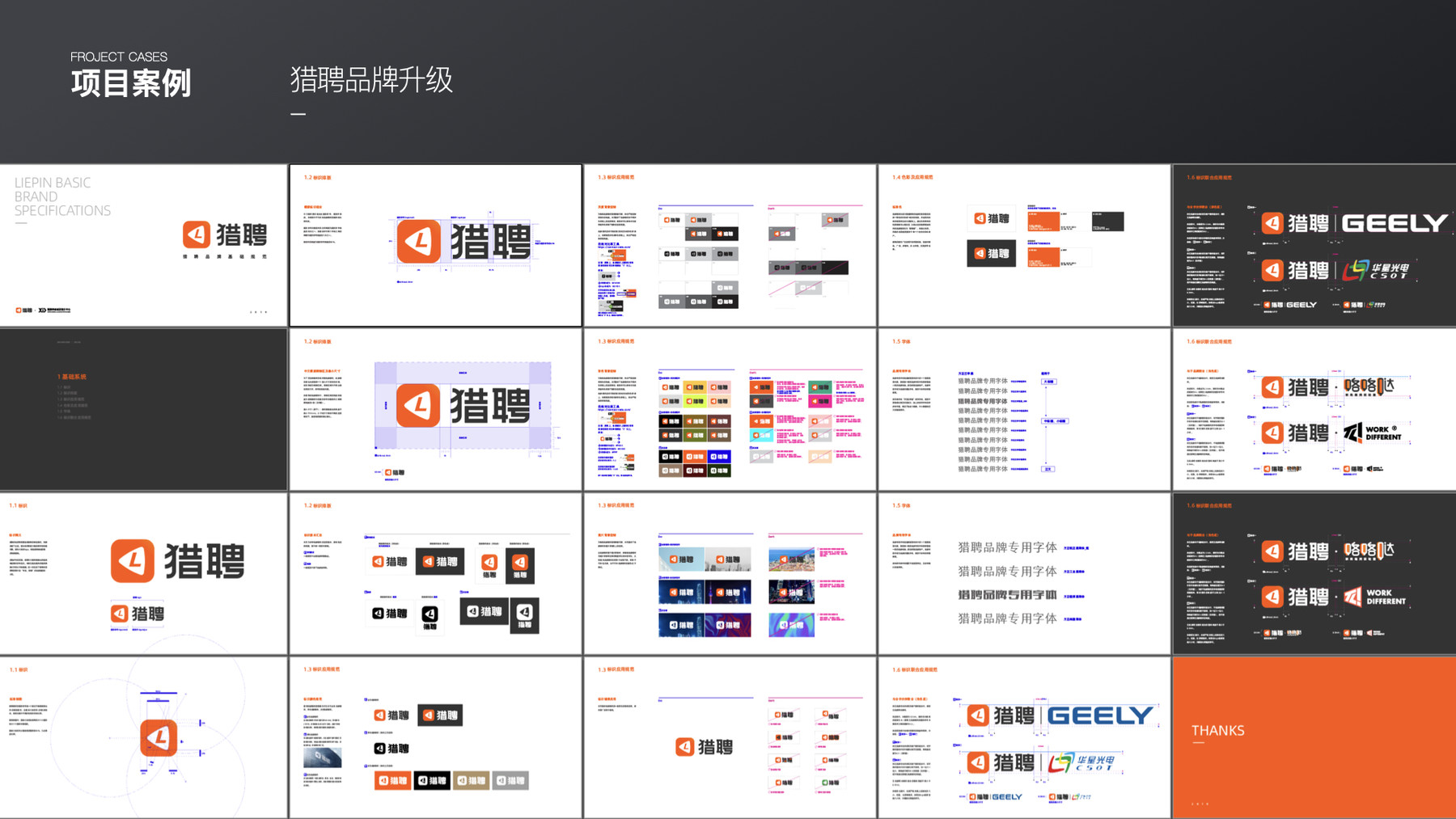Select the orange logo icon with blue construction guides

(419, 240)
